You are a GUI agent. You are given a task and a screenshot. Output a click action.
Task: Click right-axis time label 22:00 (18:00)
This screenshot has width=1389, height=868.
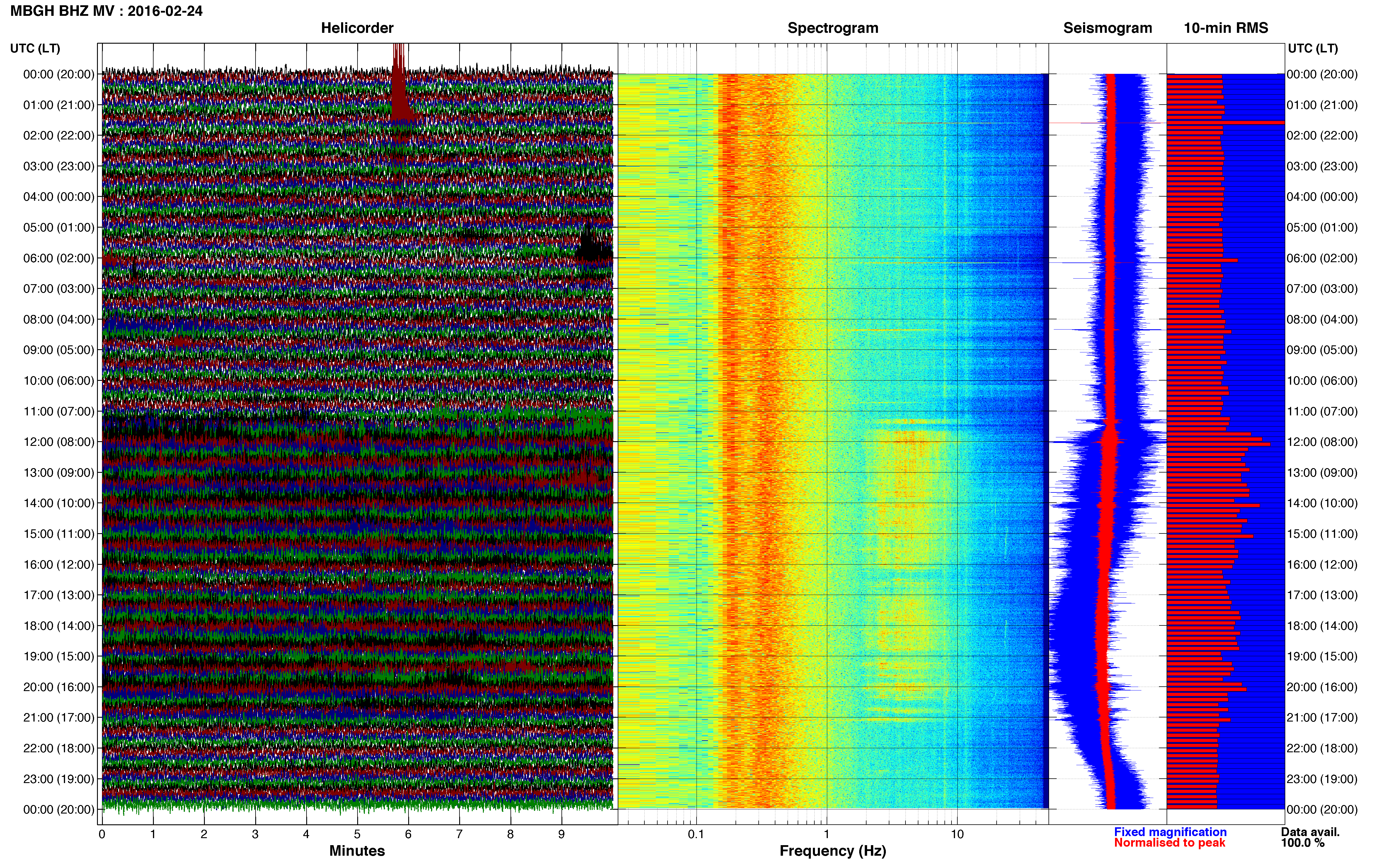[1322, 748]
